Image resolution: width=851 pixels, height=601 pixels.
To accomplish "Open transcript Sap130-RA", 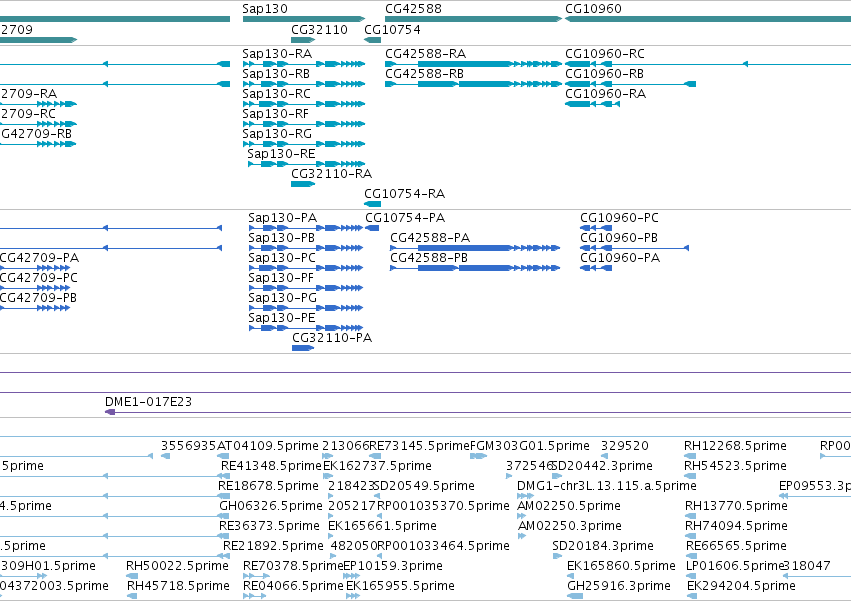I will point(277,54).
